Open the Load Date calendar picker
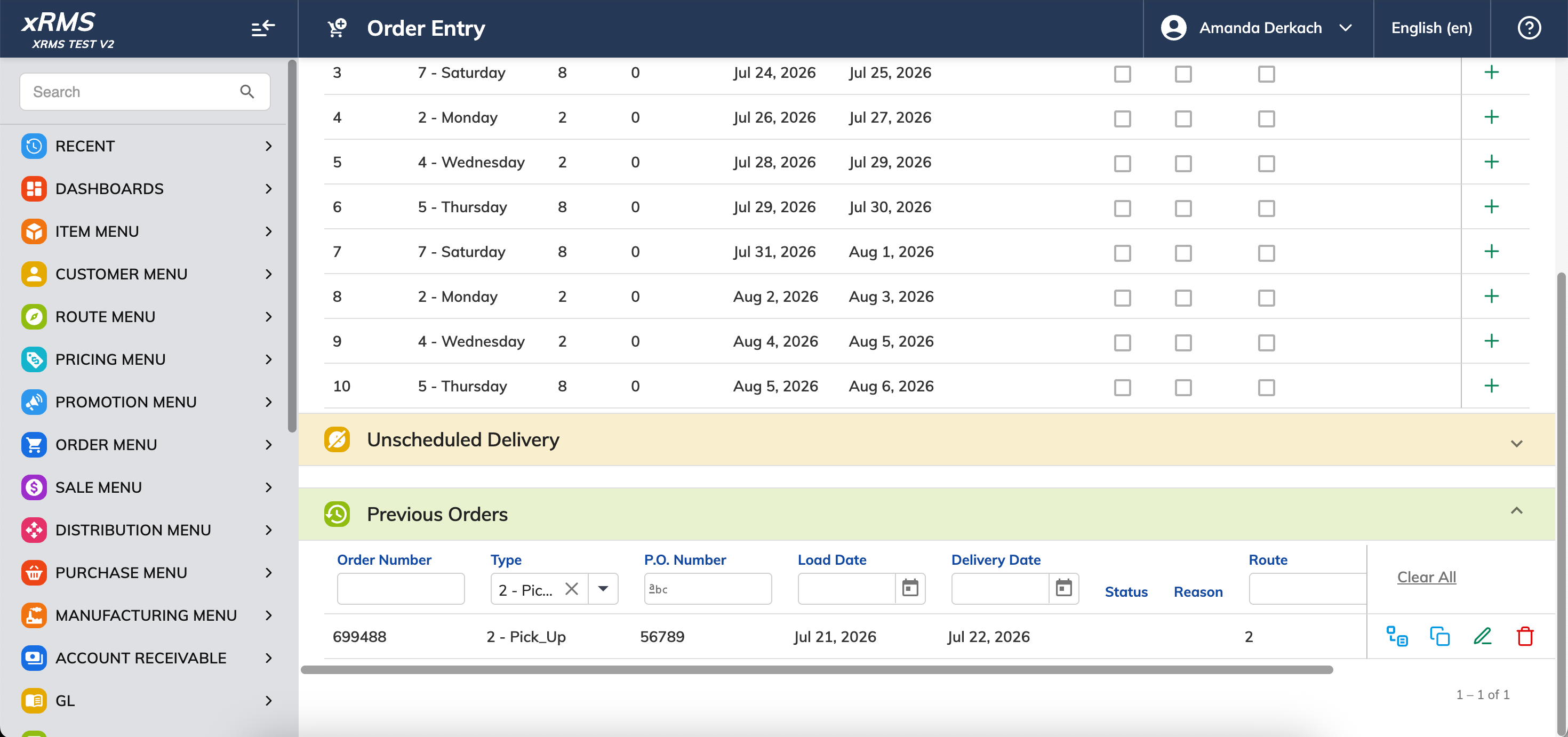This screenshot has height=737, width=1568. pos(910,589)
